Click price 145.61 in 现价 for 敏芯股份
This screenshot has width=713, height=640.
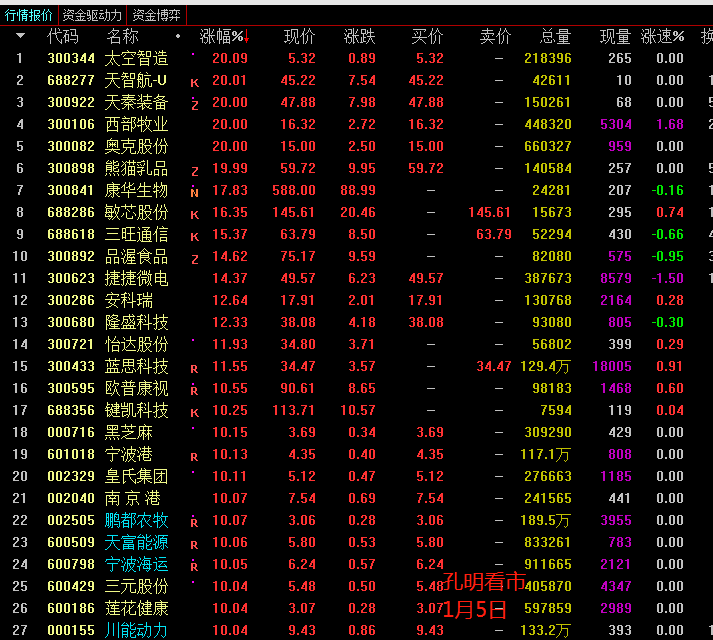click(x=294, y=212)
